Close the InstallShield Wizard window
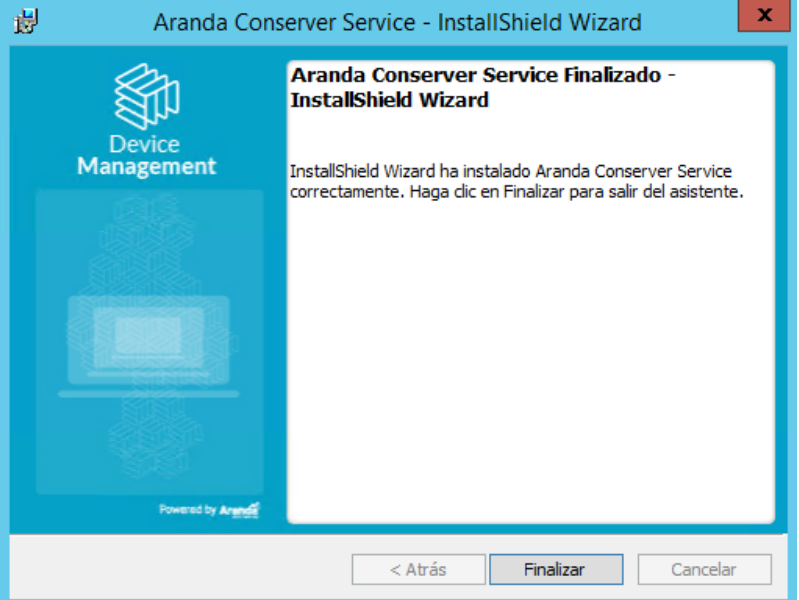This screenshot has height=600, width=799. tap(764, 15)
